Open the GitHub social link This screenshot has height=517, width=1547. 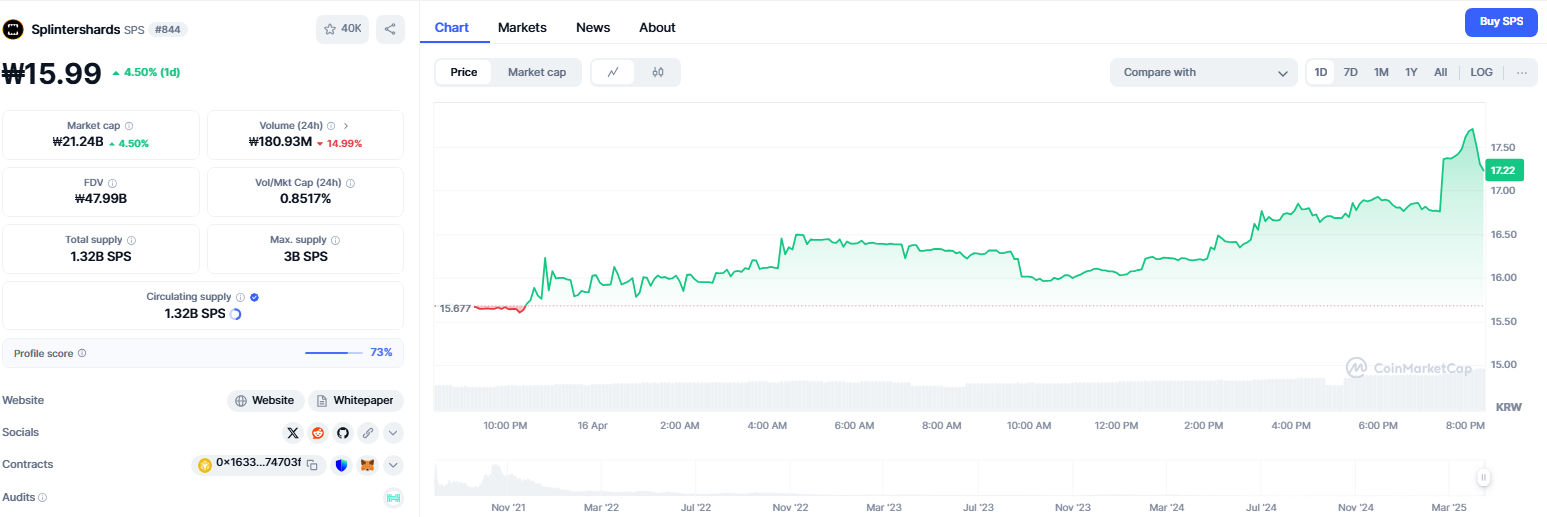click(343, 433)
